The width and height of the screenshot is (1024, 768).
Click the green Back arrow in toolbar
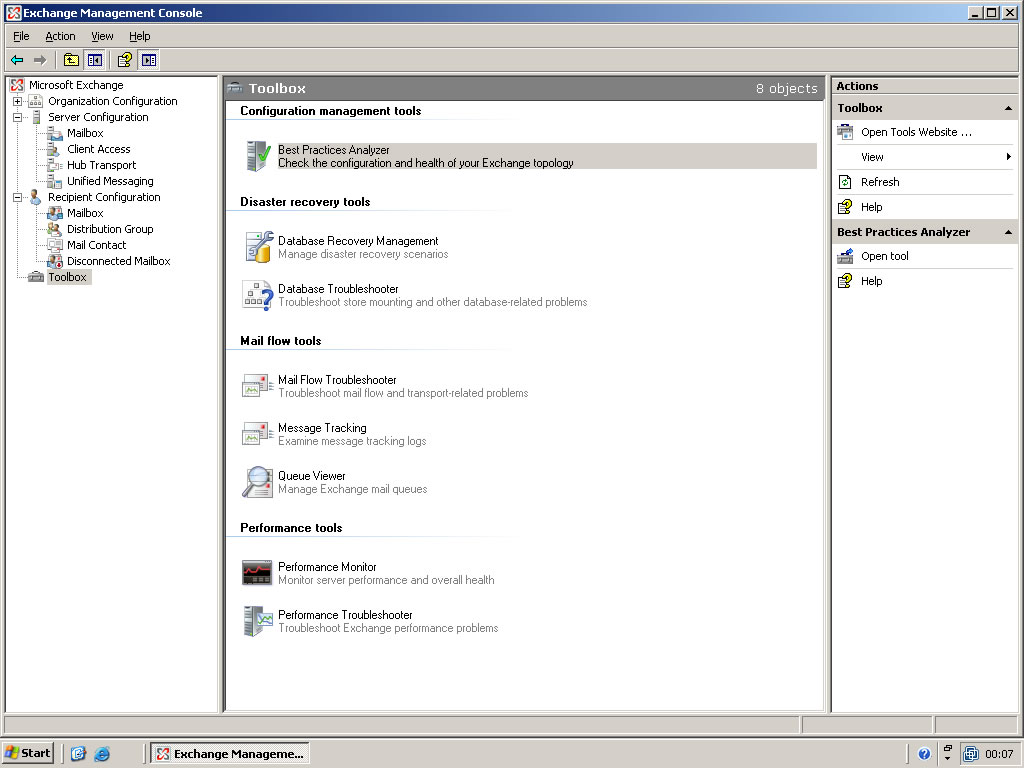click(x=17, y=60)
